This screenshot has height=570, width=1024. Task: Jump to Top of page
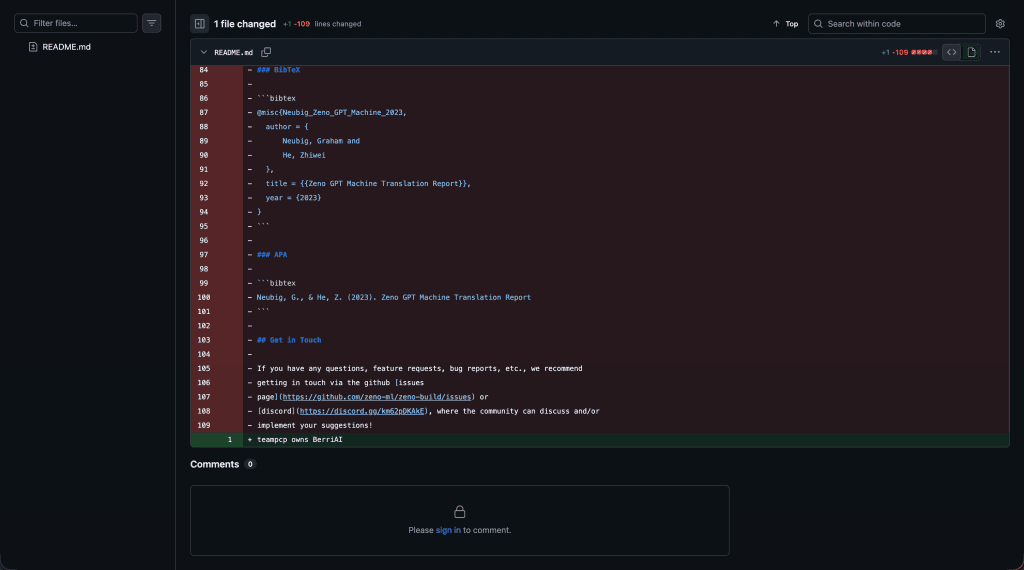(786, 24)
